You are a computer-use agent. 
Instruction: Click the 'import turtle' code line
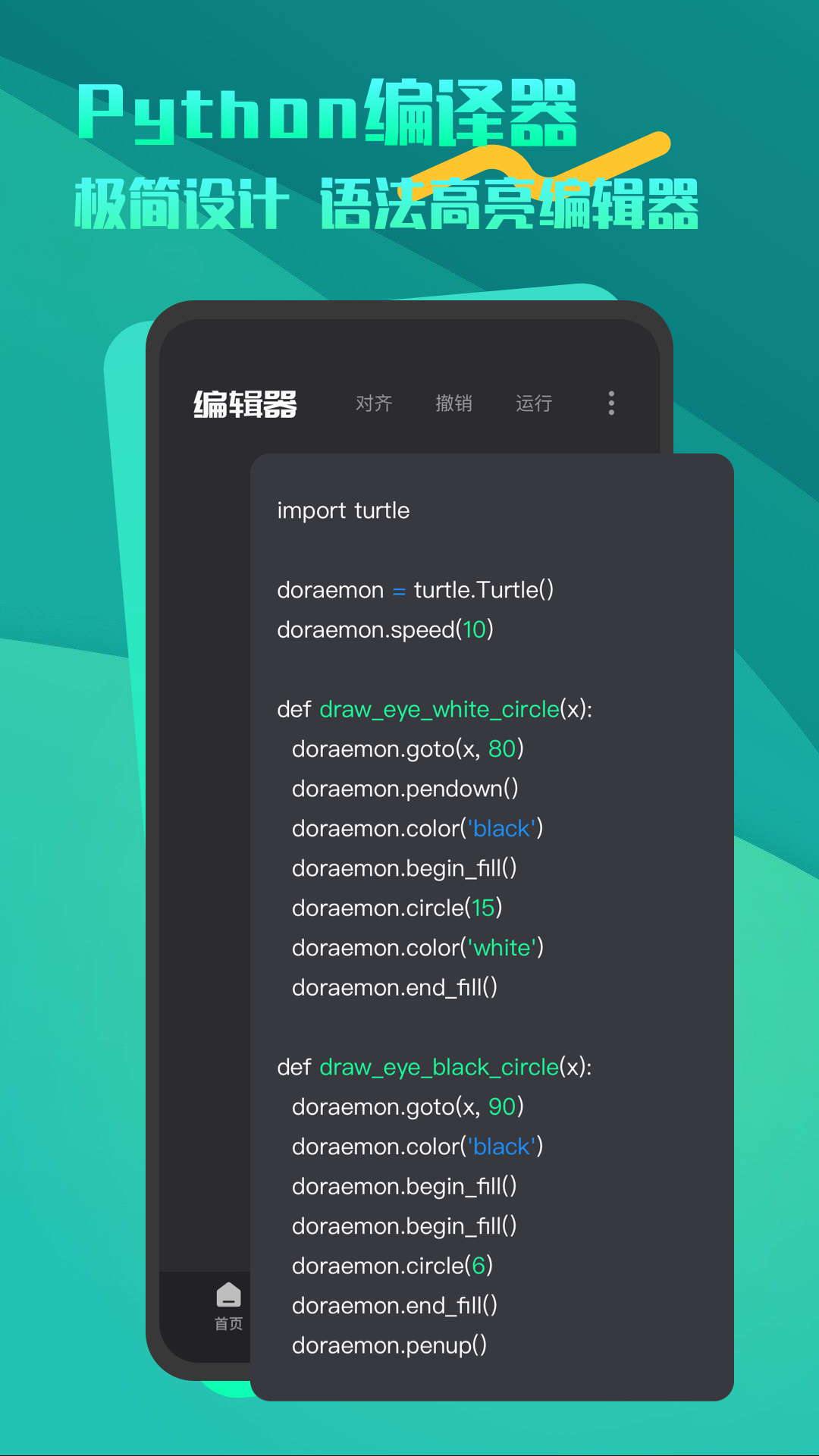click(x=344, y=511)
